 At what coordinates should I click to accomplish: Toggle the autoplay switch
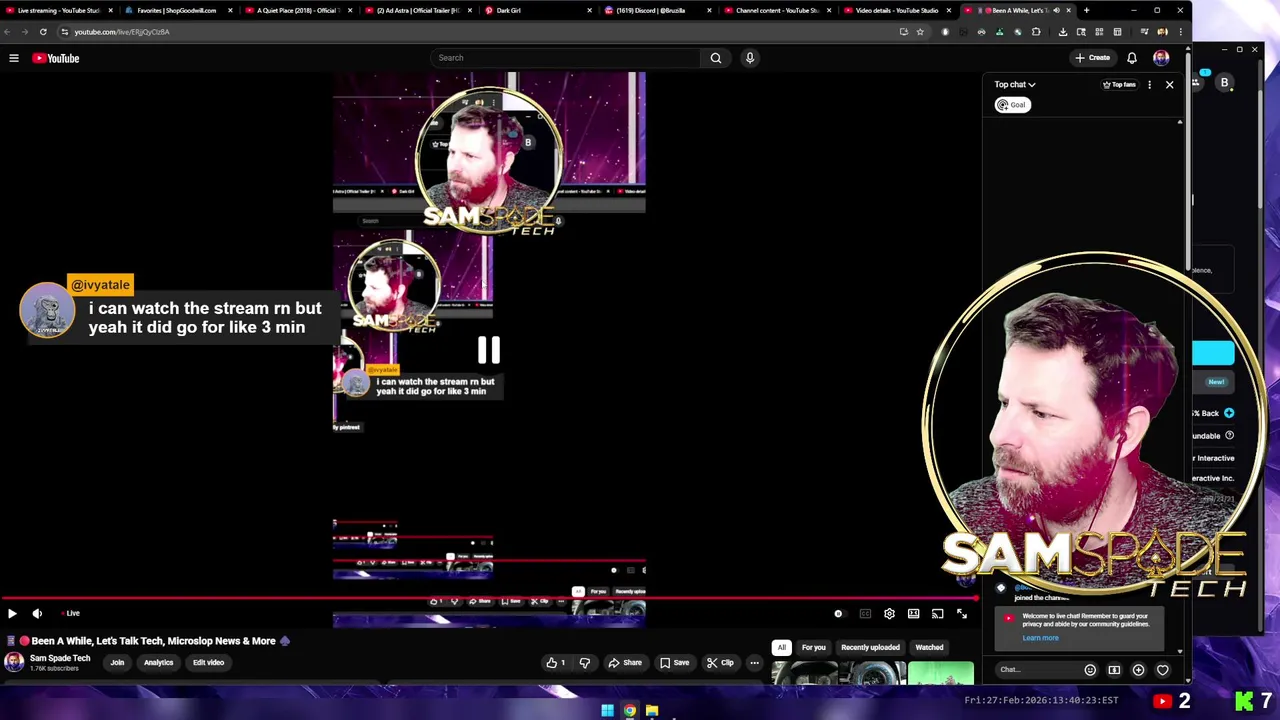[840, 614]
